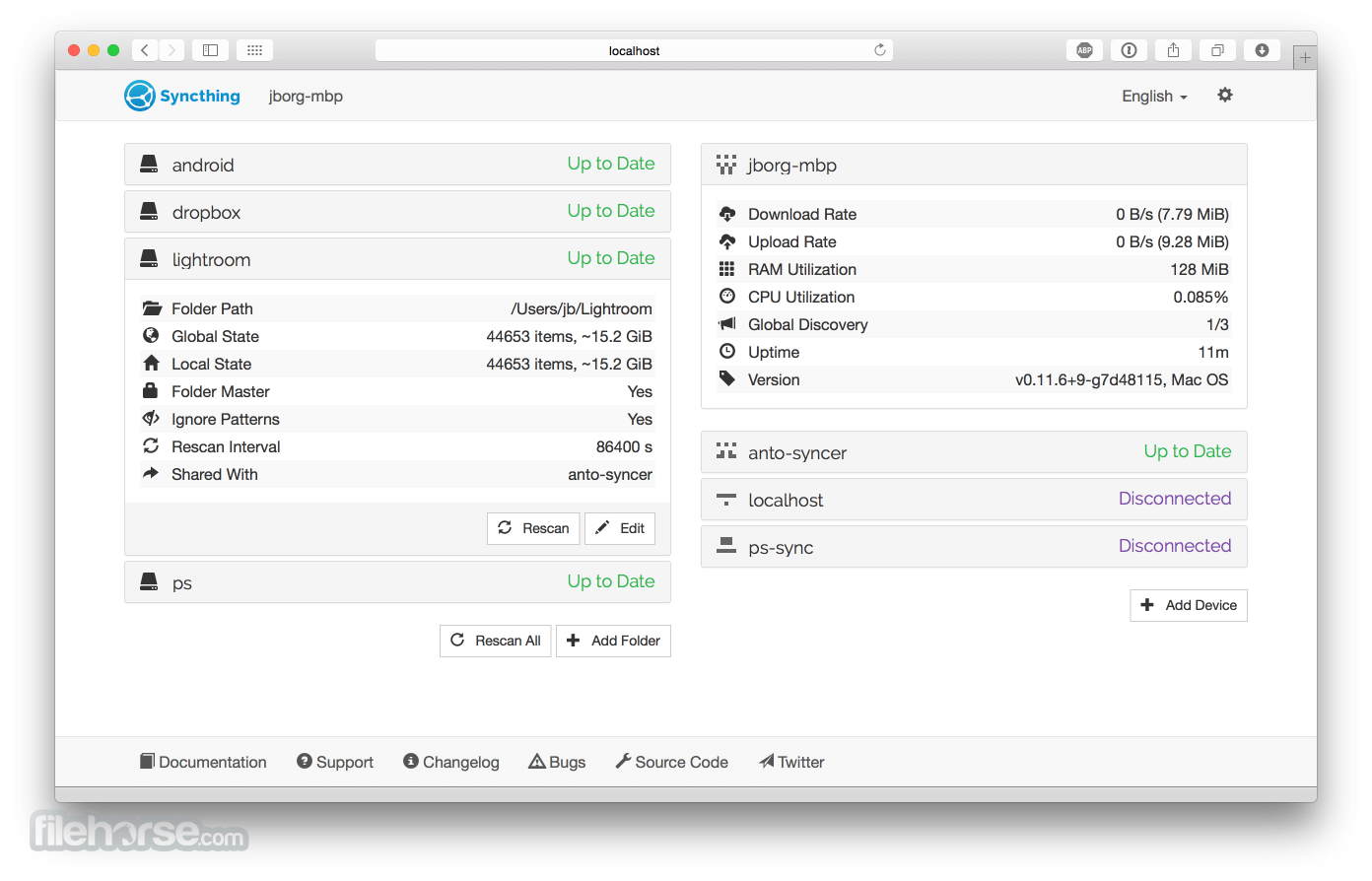Edit the lightroom folder
The image size is (1372, 881).
620,528
